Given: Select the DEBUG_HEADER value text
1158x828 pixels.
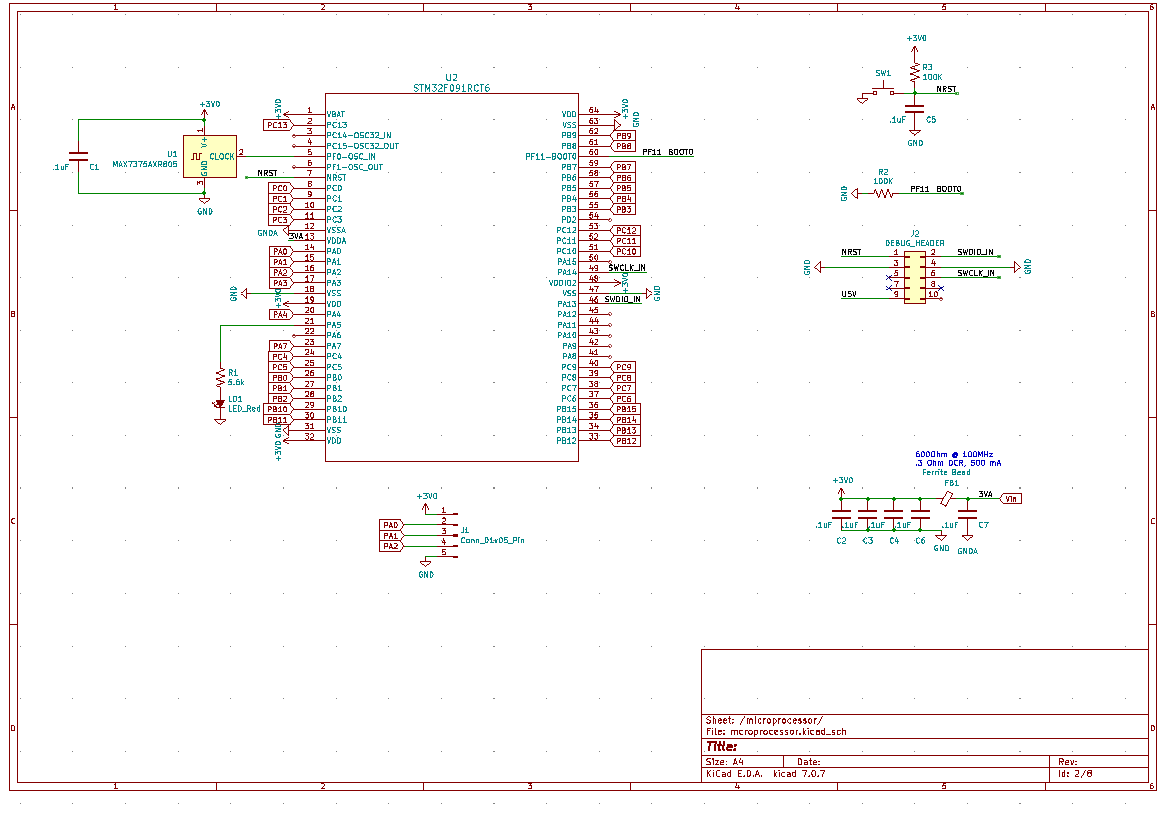Looking at the screenshot, I should coord(915,243).
